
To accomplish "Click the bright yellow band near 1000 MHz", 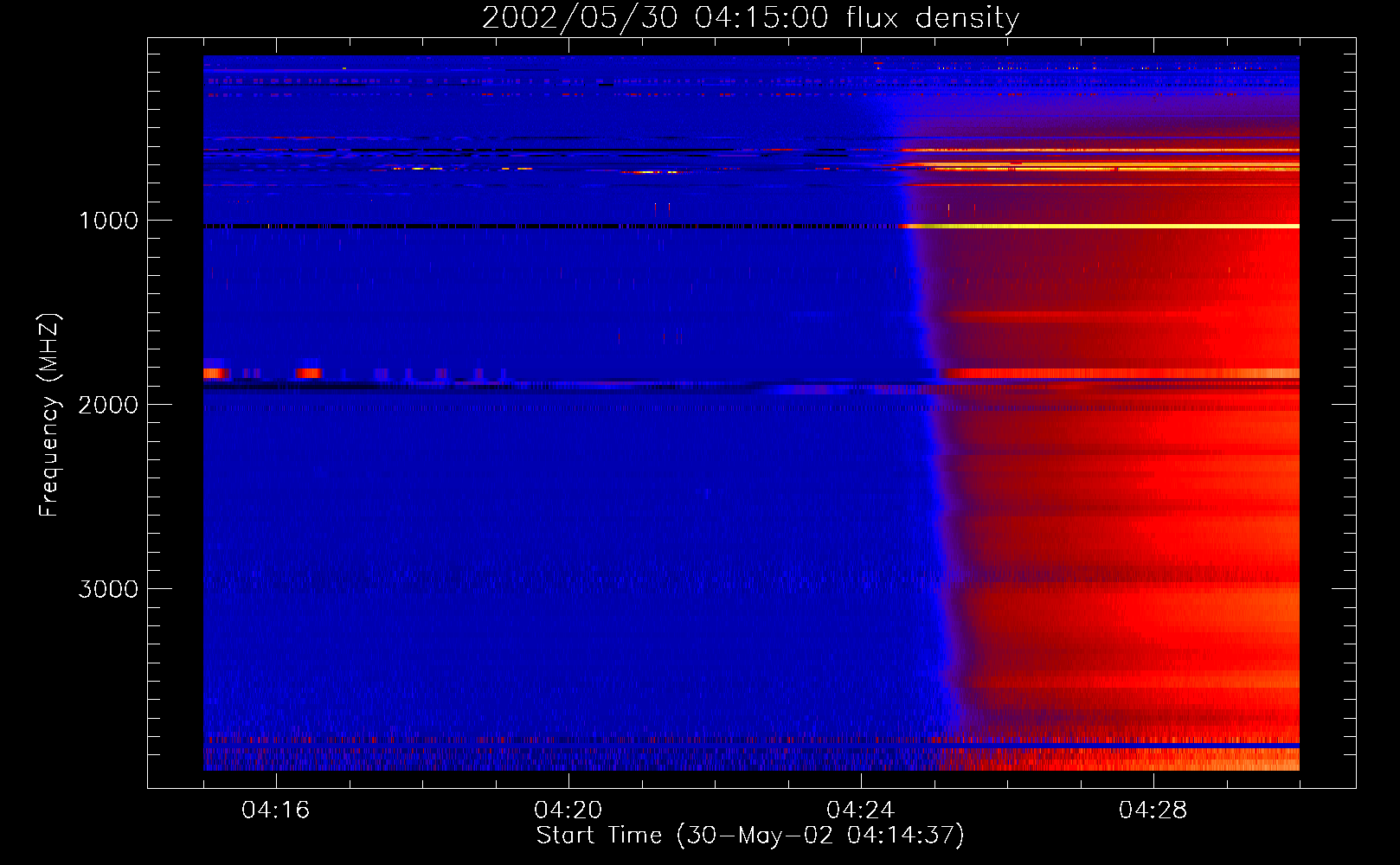I will tap(1099, 226).
